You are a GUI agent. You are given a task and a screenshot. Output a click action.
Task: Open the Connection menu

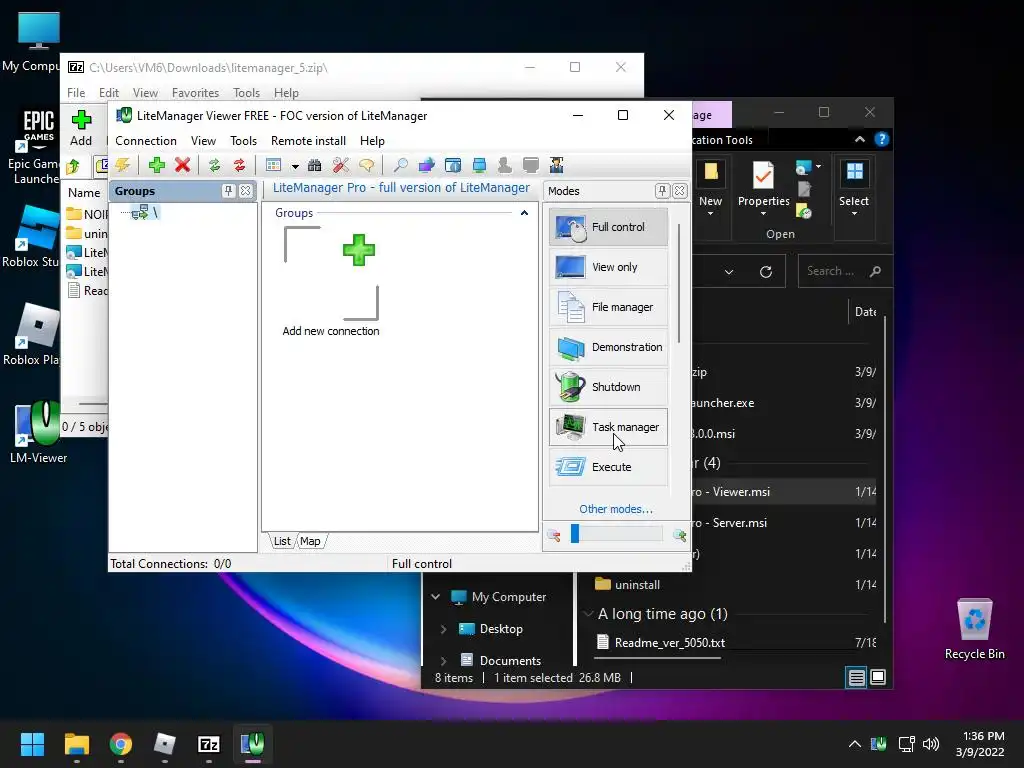(x=146, y=141)
